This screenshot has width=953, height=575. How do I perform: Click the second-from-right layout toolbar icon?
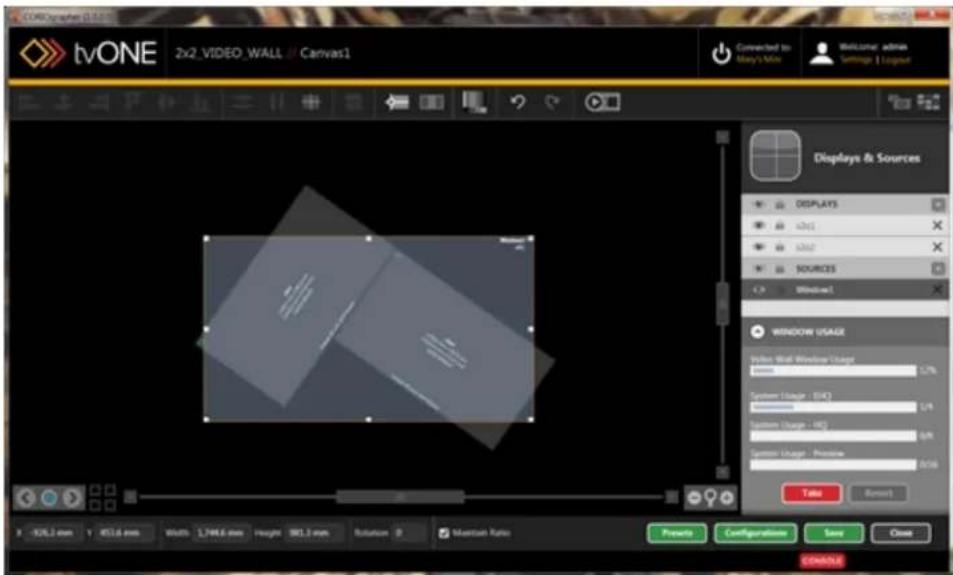pos(899,102)
